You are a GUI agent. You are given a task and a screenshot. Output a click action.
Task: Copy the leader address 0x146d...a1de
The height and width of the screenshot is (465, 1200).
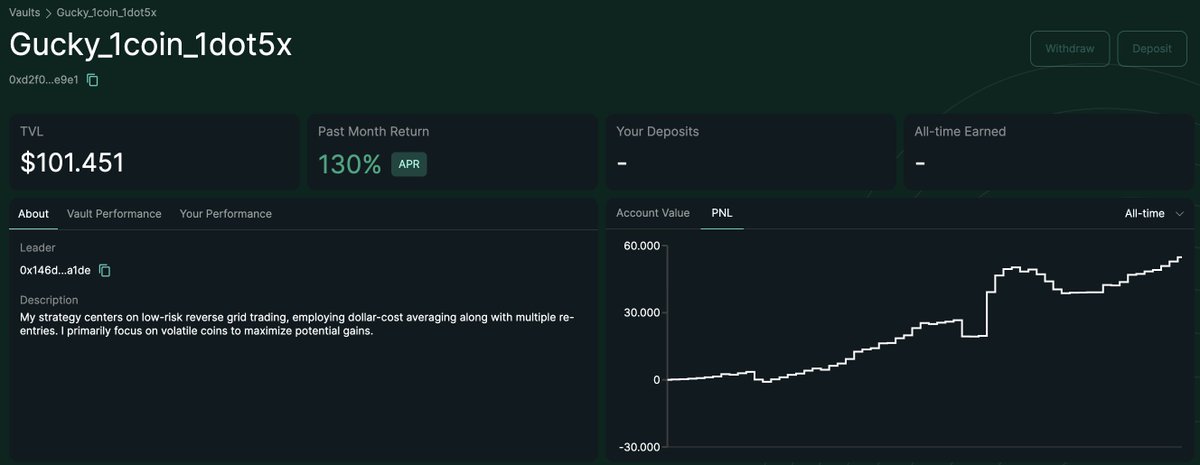click(104, 270)
